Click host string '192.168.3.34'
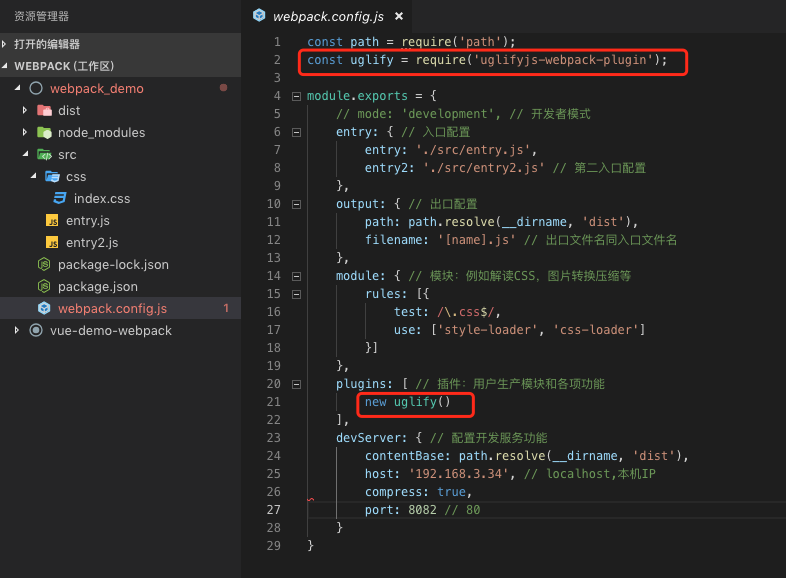 tap(458, 474)
